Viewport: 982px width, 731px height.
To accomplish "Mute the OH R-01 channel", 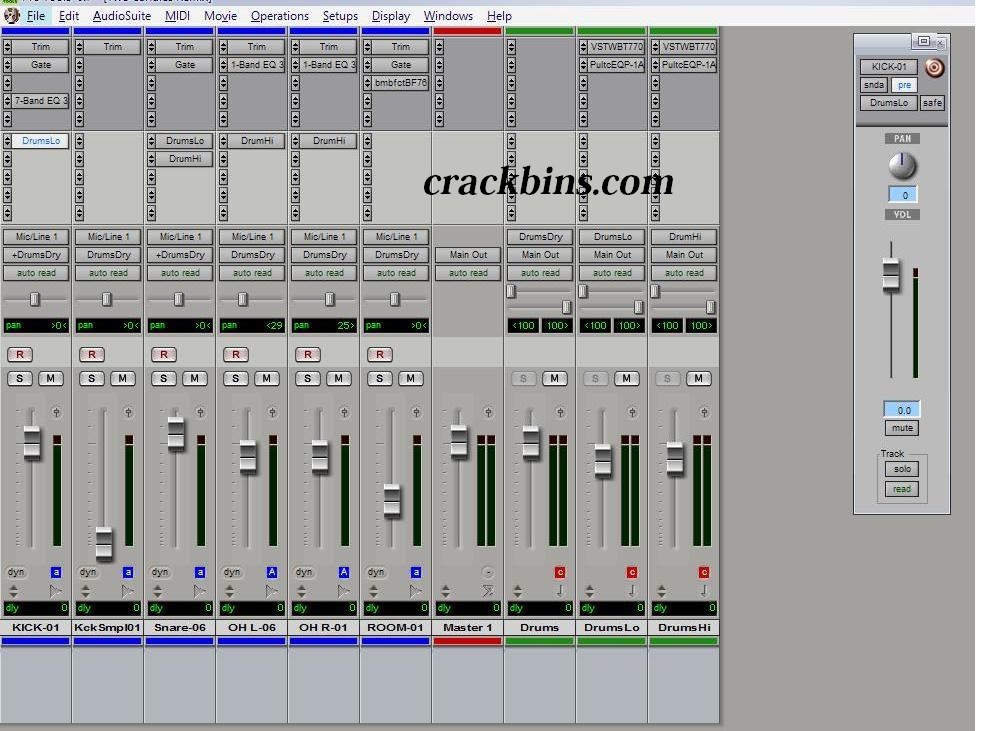I will [x=338, y=378].
